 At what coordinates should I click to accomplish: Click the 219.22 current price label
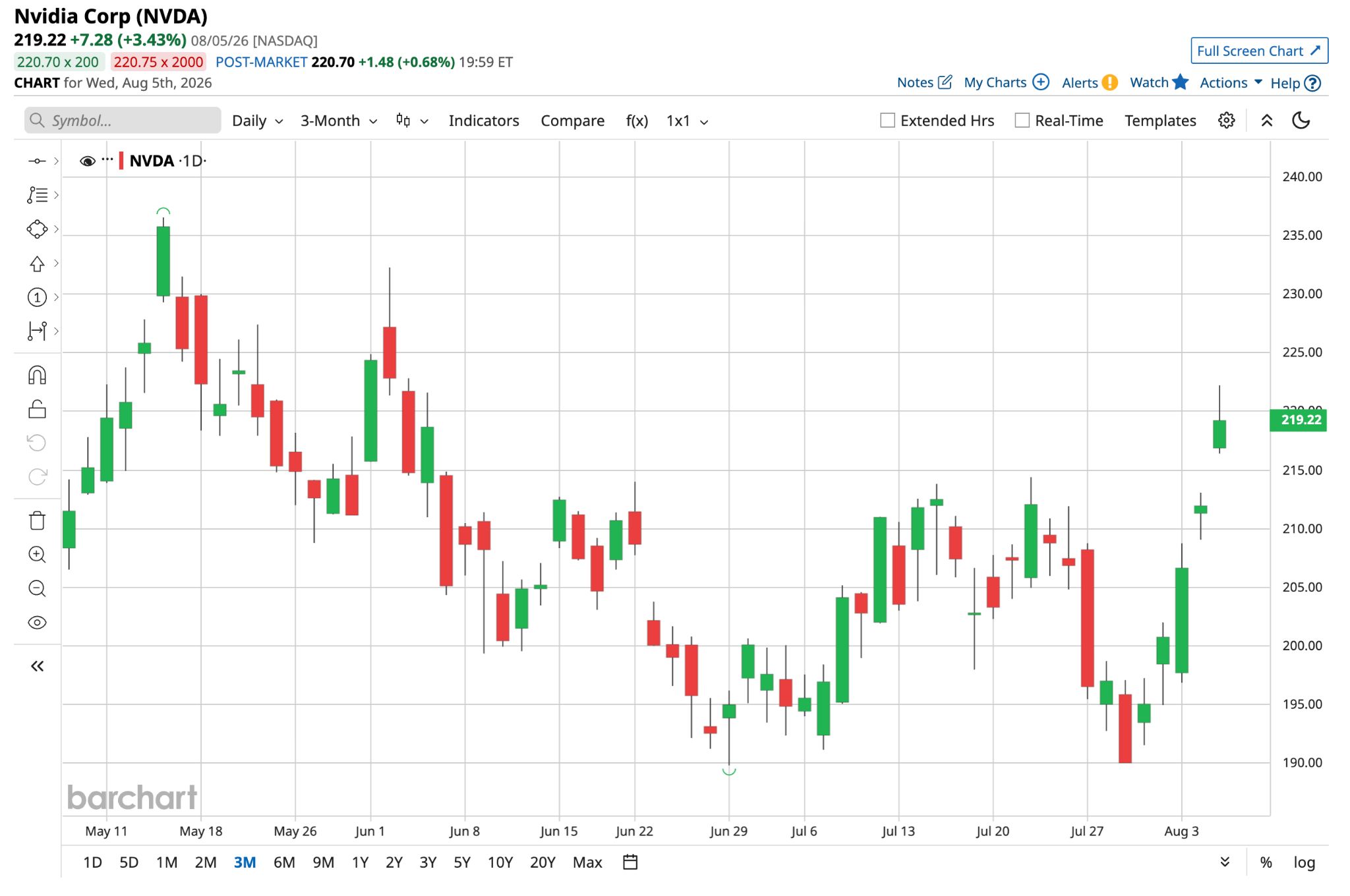[x=1298, y=420]
